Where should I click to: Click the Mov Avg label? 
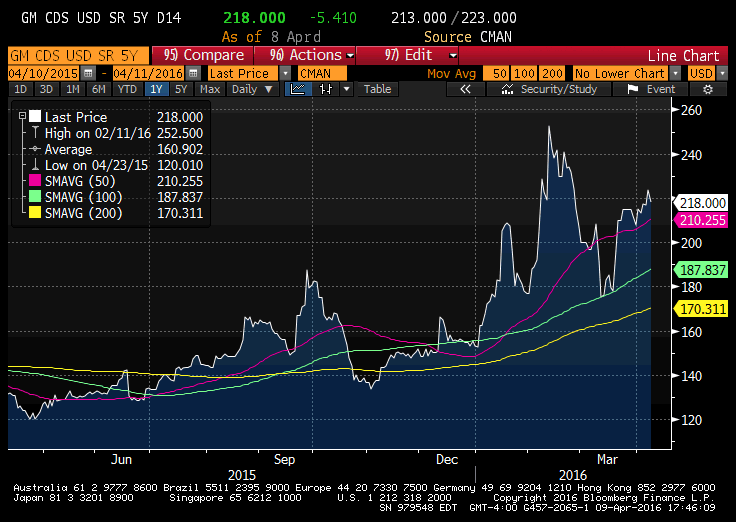pos(451,74)
